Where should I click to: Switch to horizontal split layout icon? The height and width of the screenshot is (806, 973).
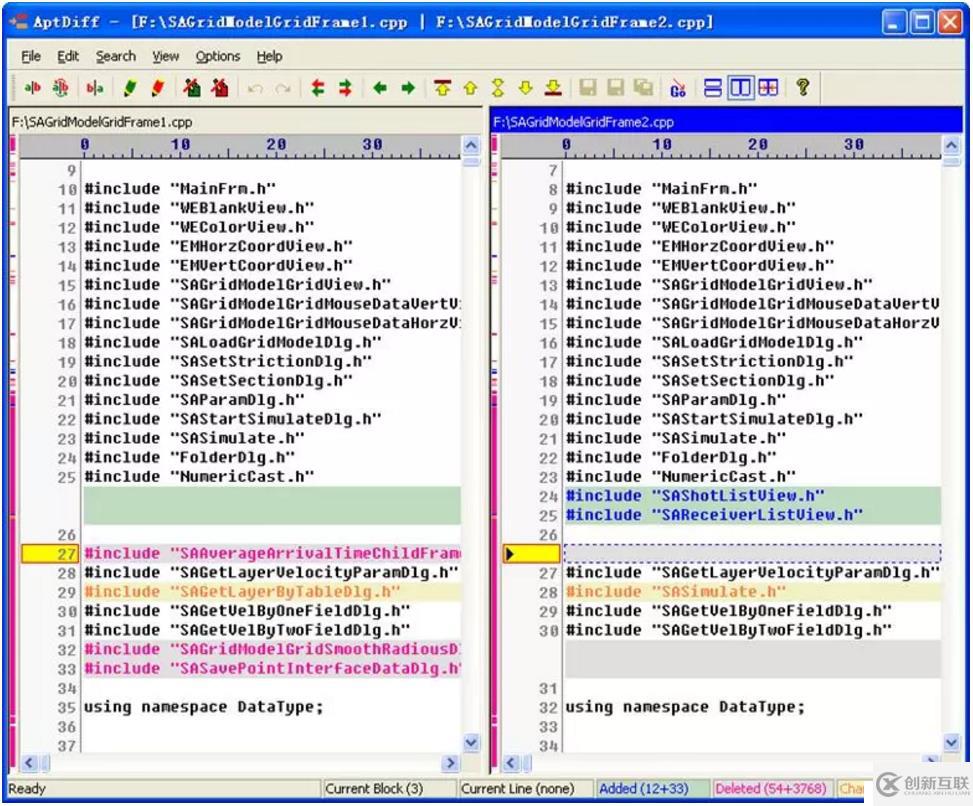[x=712, y=88]
